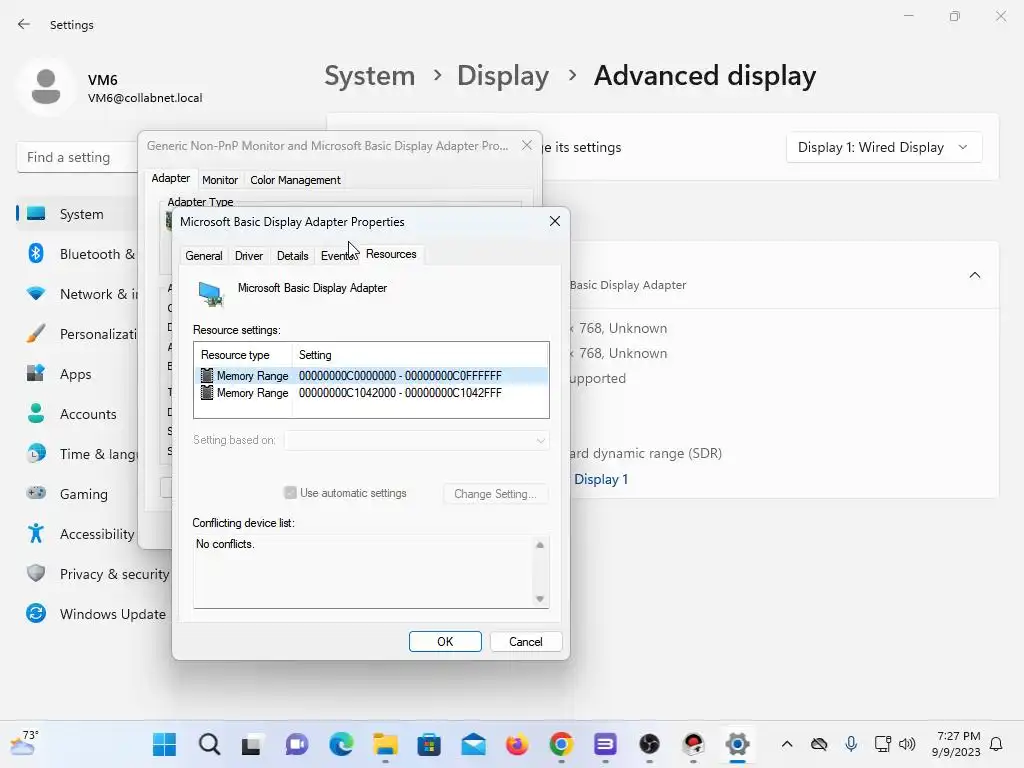Image resolution: width=1024 pixels, height=768 pixels.
Task: Click the VM6 user avatar
Action: 46,88
